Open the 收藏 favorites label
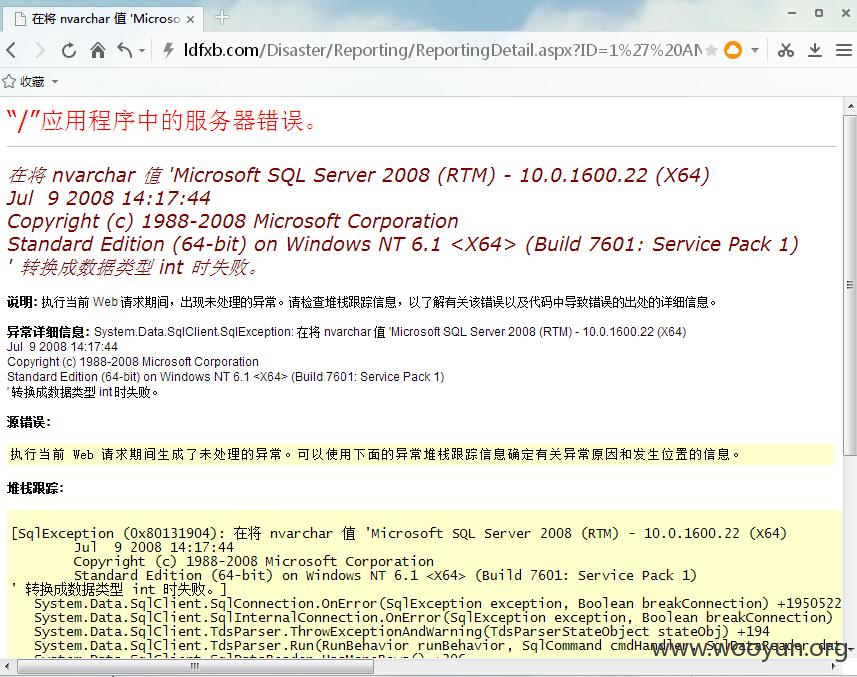The width and height of the screenshot is (857, 677). coord(32,81)
